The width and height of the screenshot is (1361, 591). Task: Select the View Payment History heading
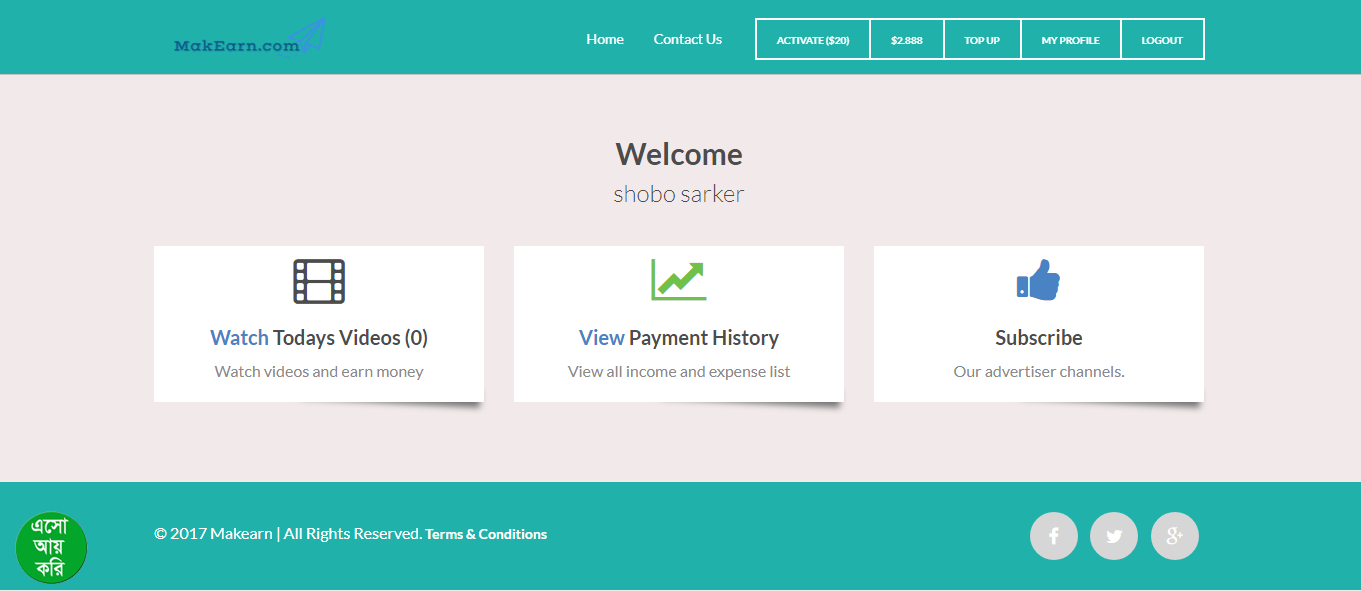point(678,338)
